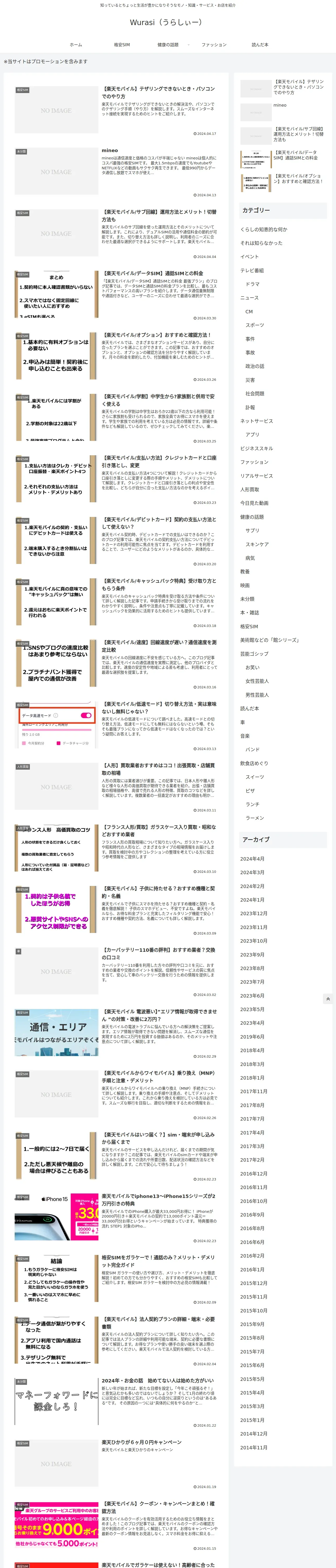Image resolution: width=336 pixels, height=1568 pixels.
Task: Select subcategory 政治の話
Action: pos(255,366)
